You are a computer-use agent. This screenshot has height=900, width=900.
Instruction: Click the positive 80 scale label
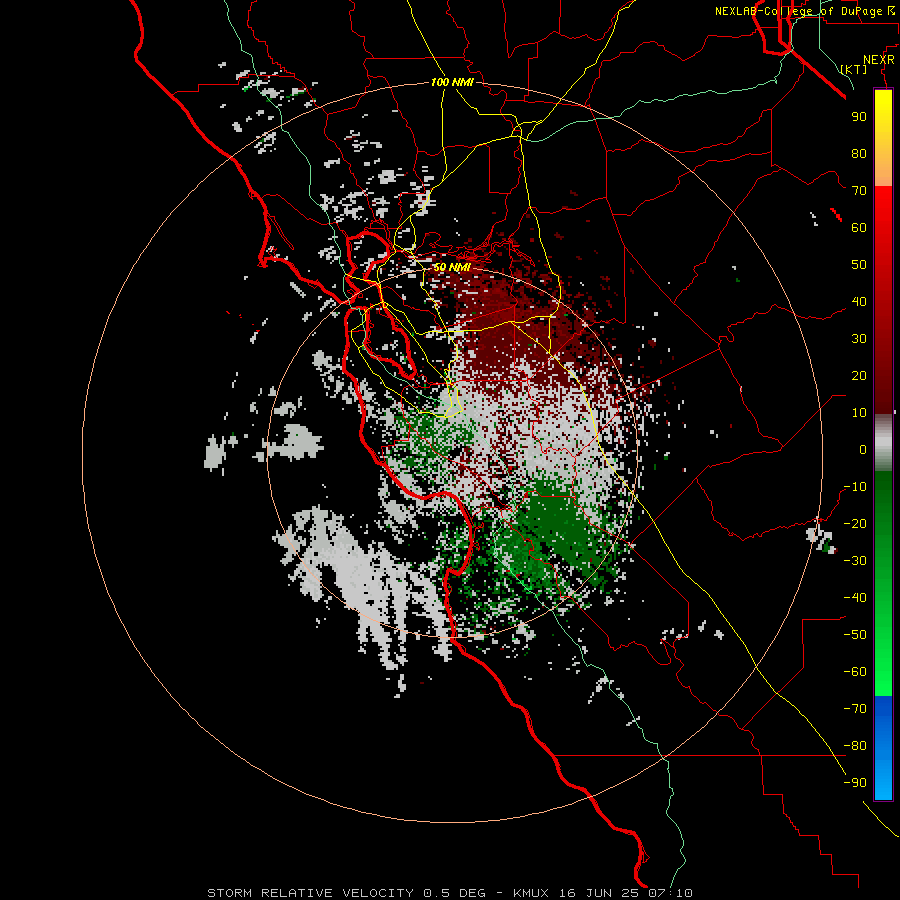859,153
